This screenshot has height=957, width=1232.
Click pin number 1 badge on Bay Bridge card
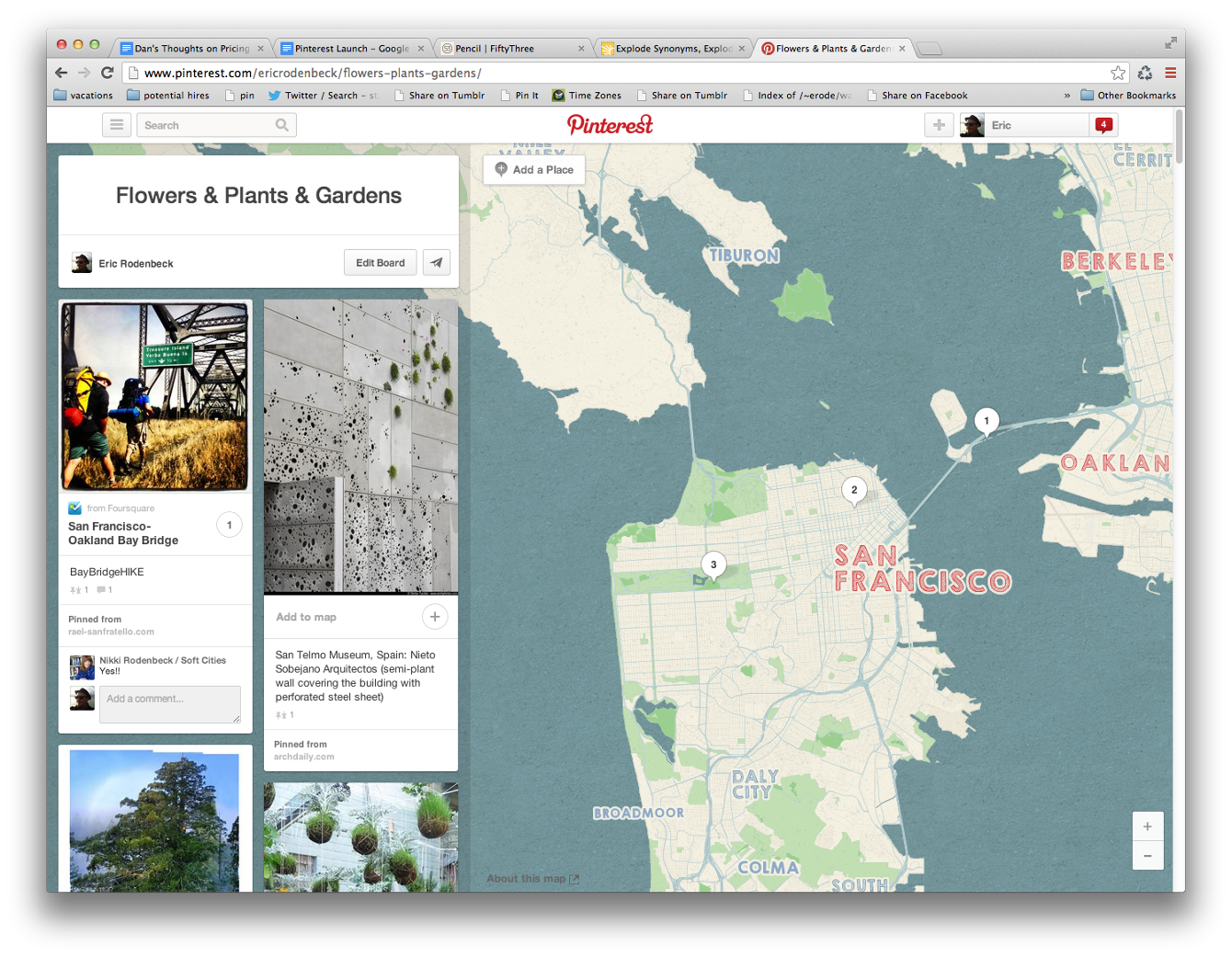pos(229,525)
